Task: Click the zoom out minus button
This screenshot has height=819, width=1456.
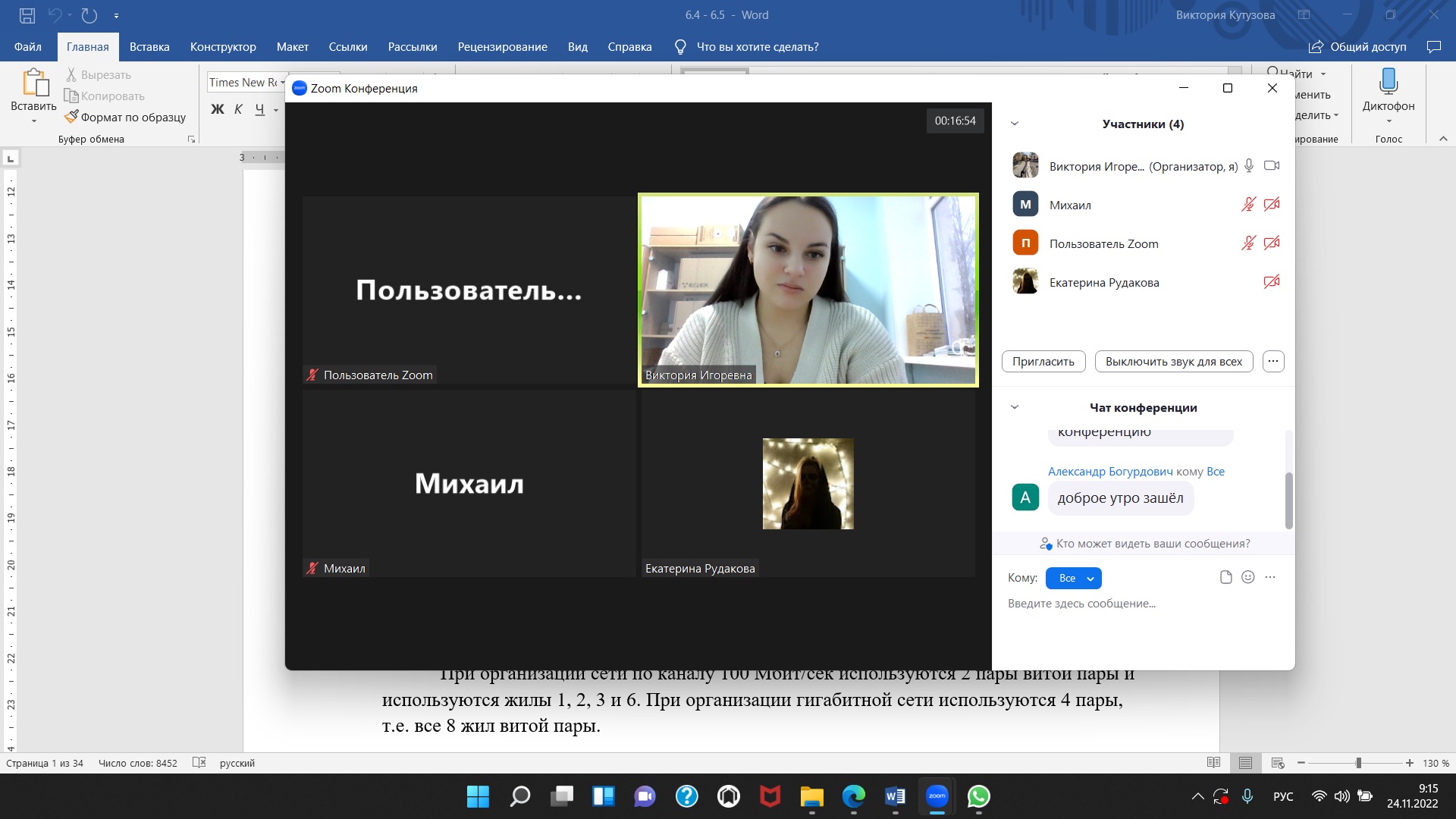Action: (1301, 763)
